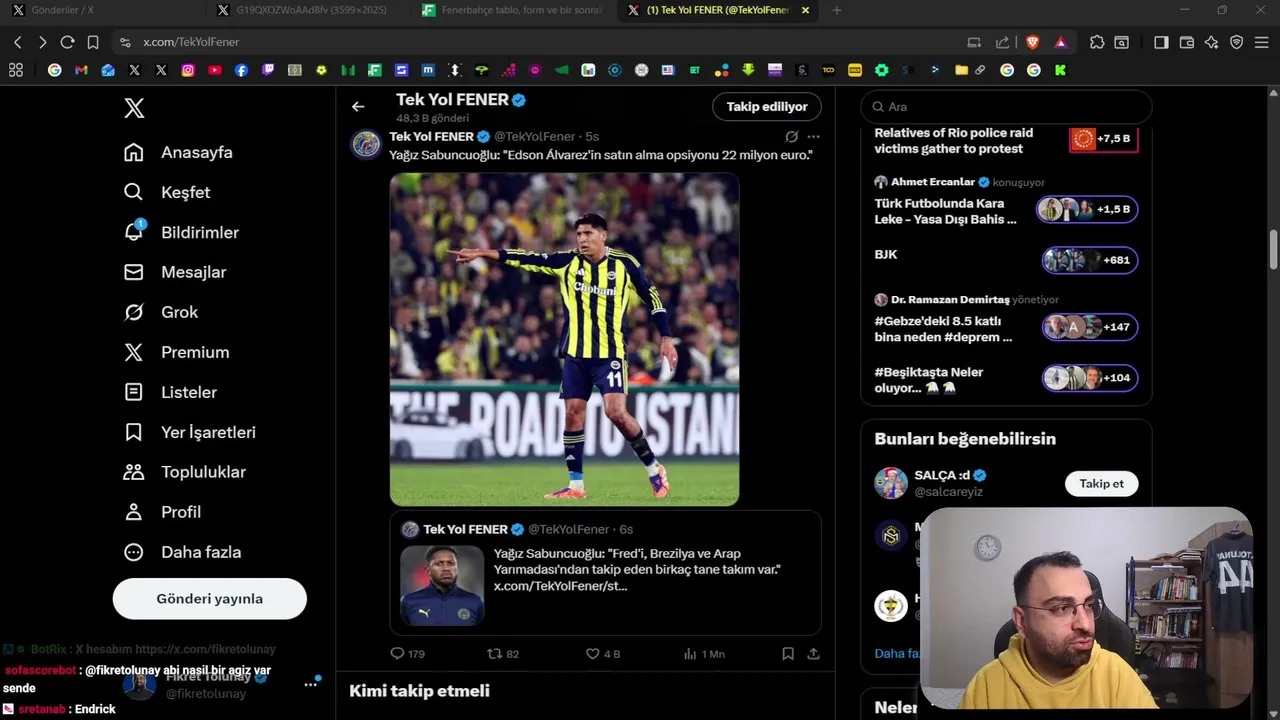The image size is (1280, 720).
Task: Open Premium in the sidebar
Action: coord(176,352)
